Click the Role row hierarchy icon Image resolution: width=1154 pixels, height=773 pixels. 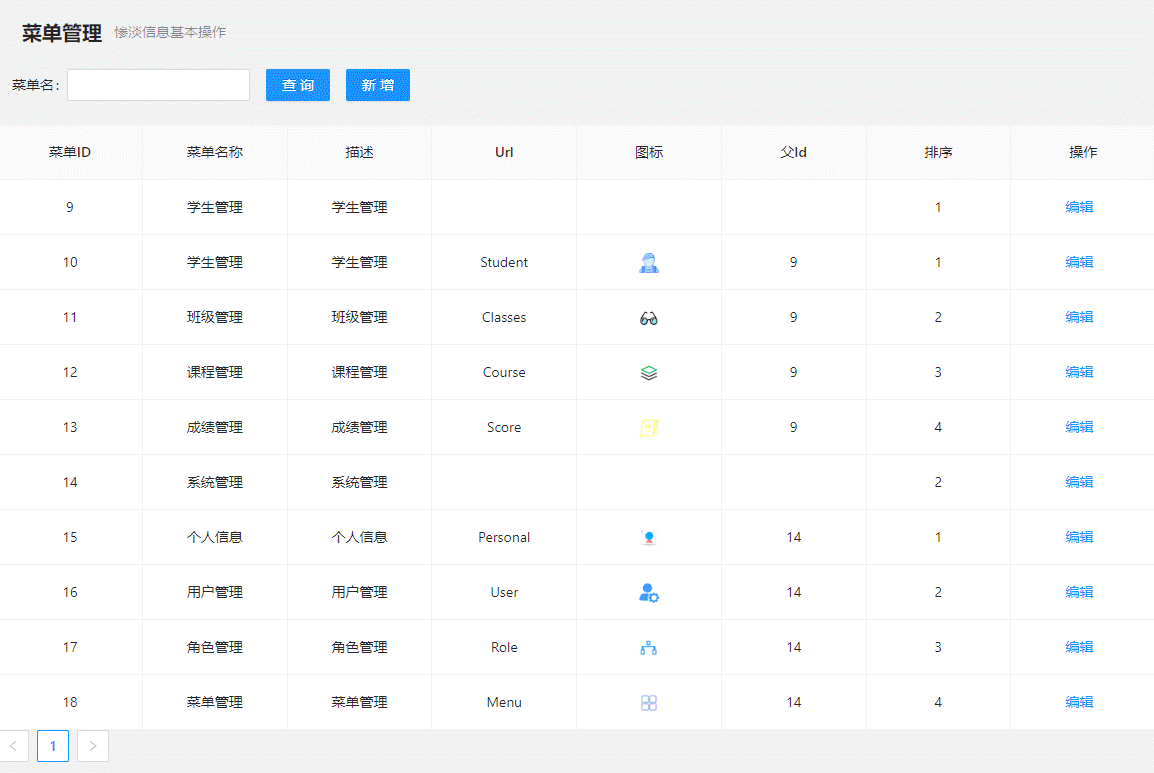pos(648,648)
